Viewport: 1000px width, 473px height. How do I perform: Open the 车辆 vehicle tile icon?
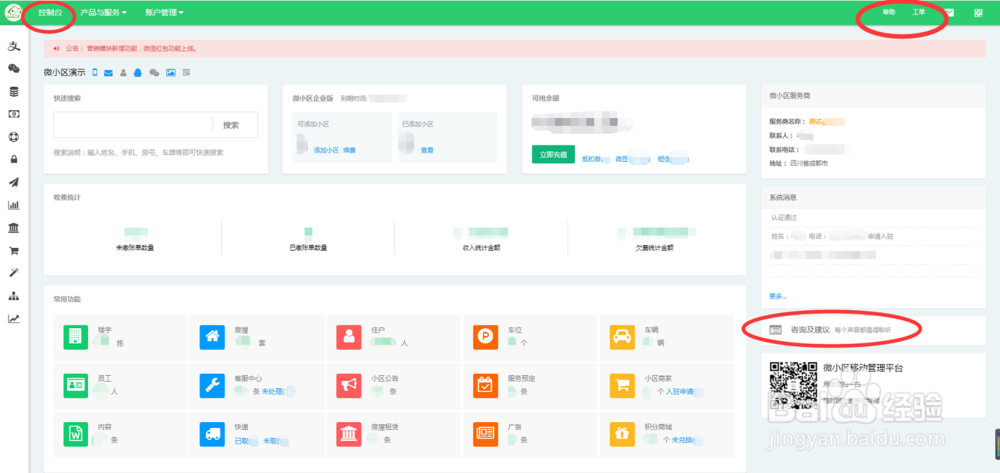coord(622,337)
